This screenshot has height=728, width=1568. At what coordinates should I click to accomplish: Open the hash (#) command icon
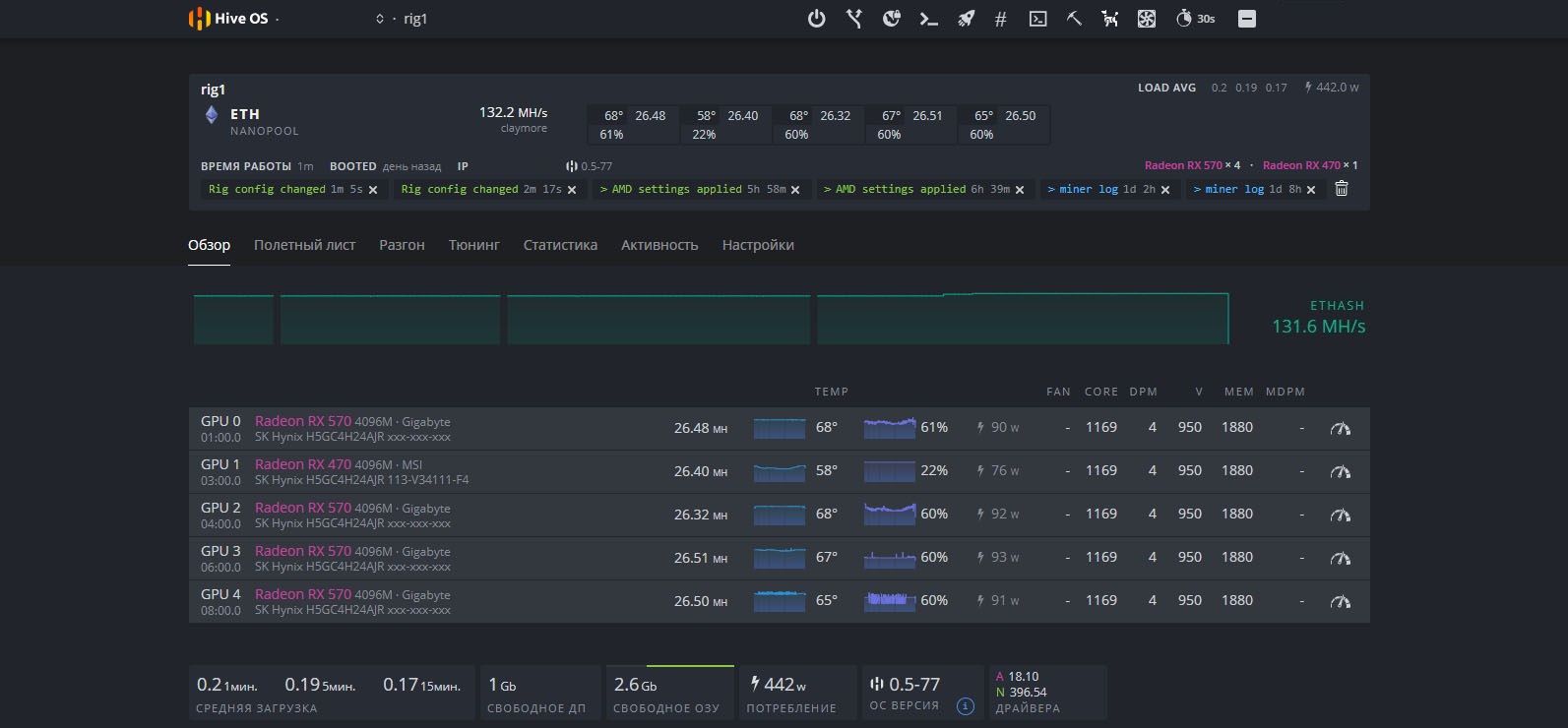click(x=1000, y=19)
